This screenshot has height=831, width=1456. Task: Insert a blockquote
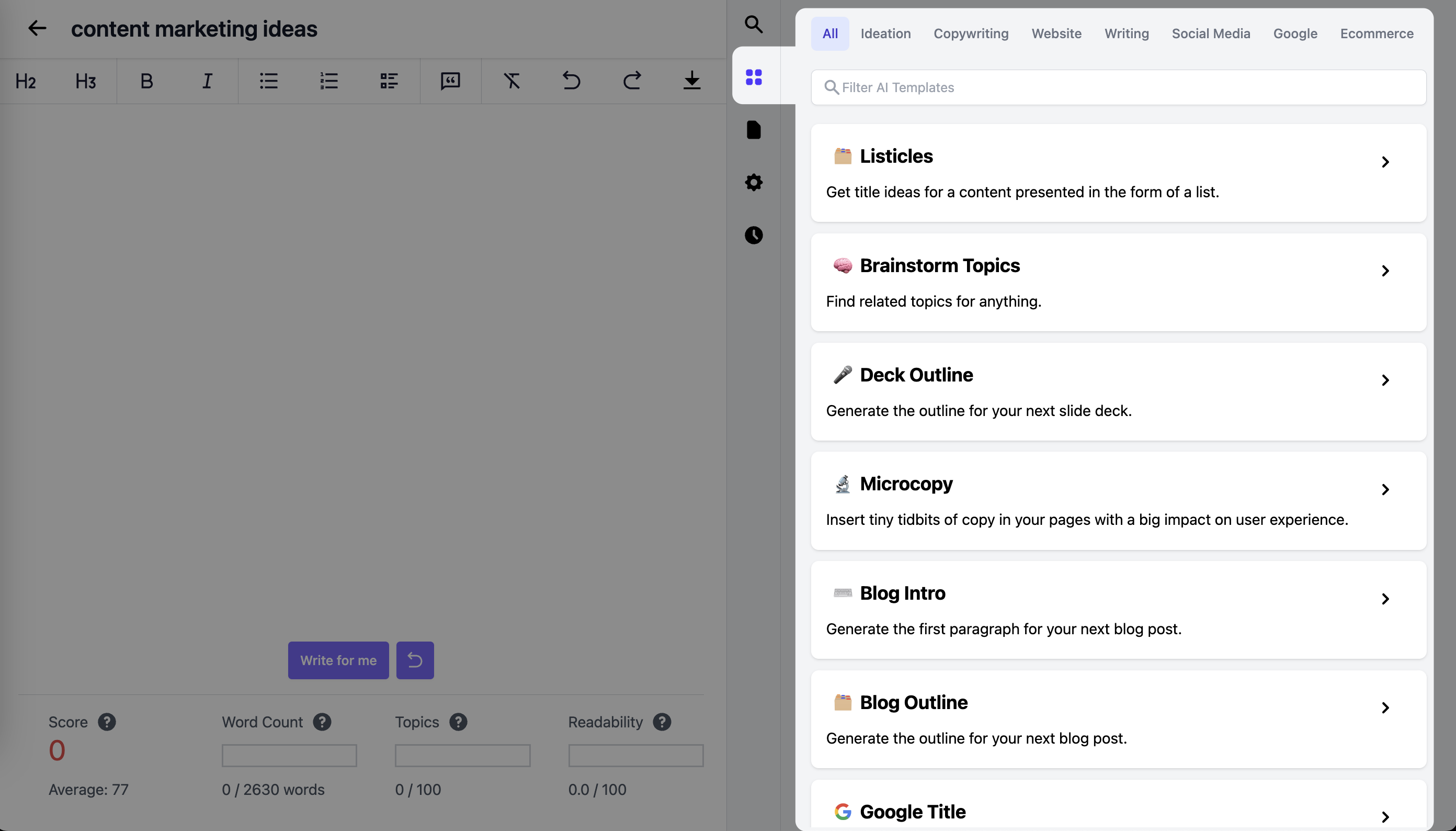(x=450, y=81)
